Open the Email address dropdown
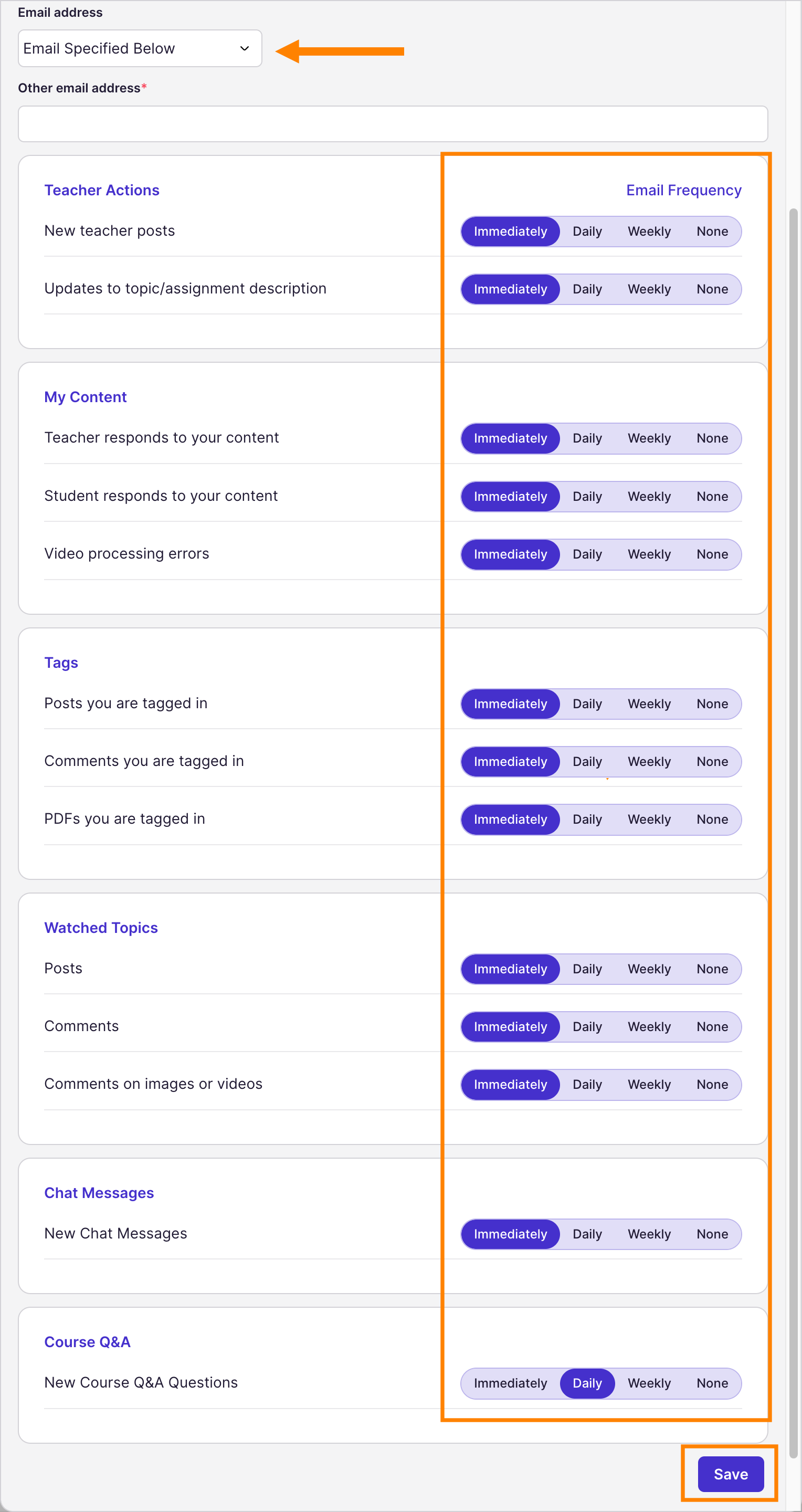The width and height of the screenshot is (802, 1512). pos(140,48)
